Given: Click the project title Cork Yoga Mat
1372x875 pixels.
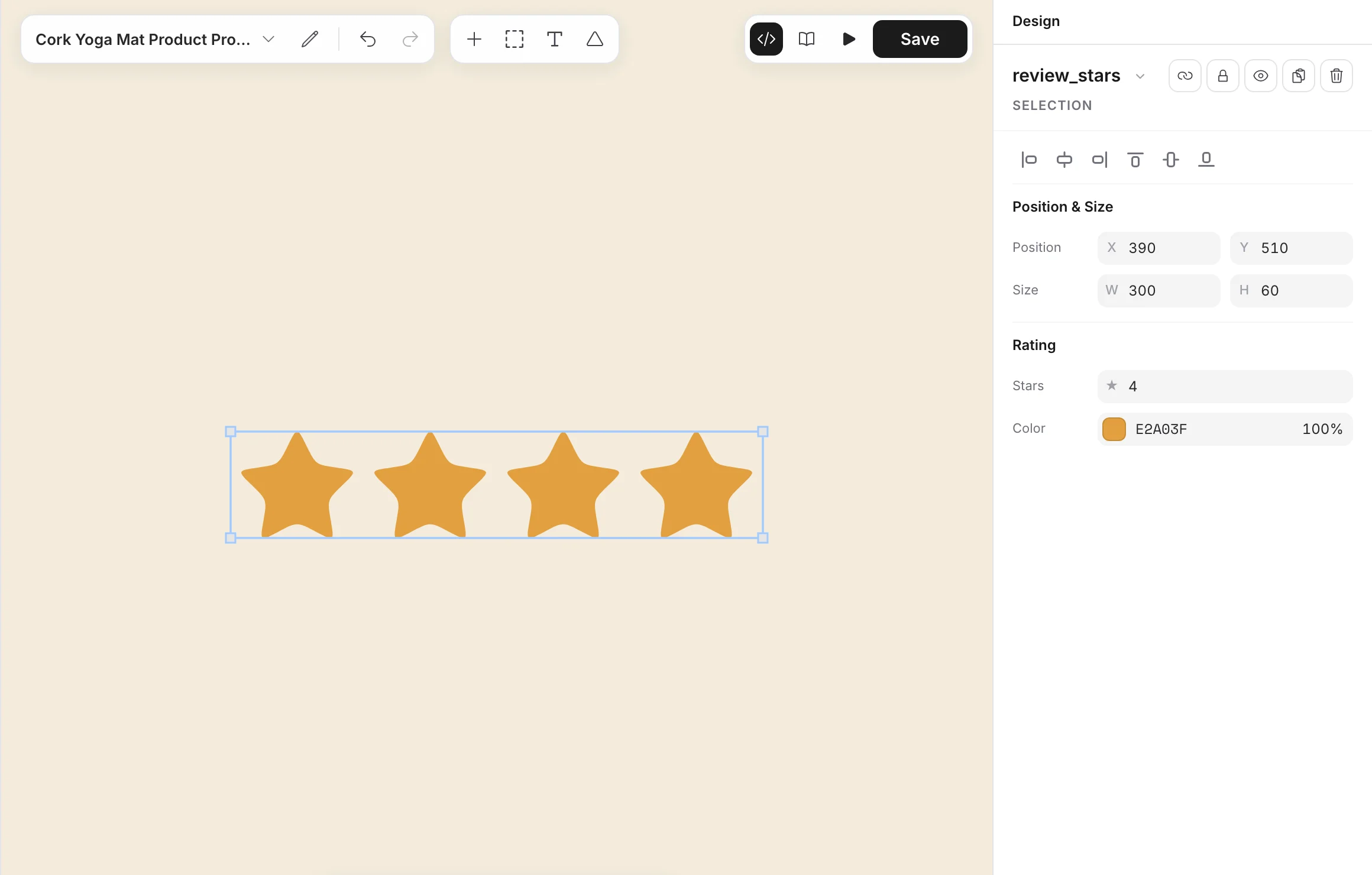Looking at the screenshot, I should [x=143, y=39].
